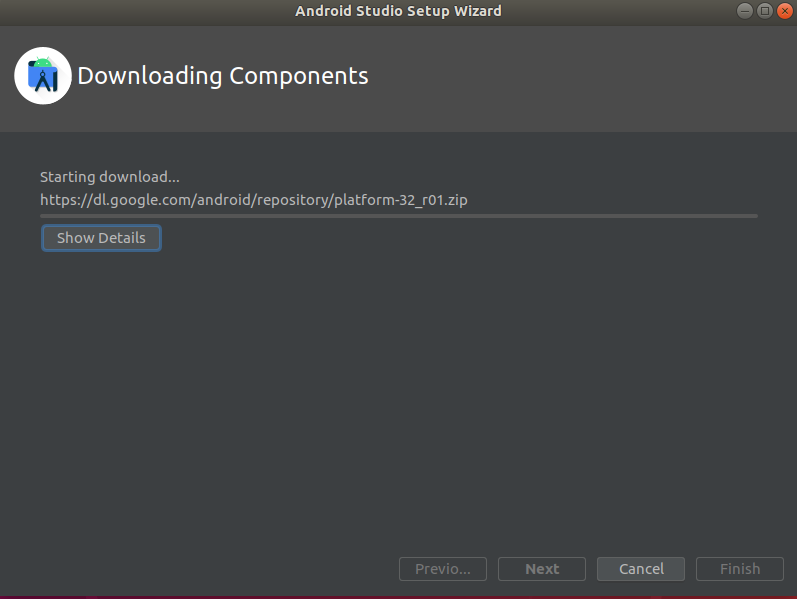Click the Next button
797x599 pixels.
point(542,568)
